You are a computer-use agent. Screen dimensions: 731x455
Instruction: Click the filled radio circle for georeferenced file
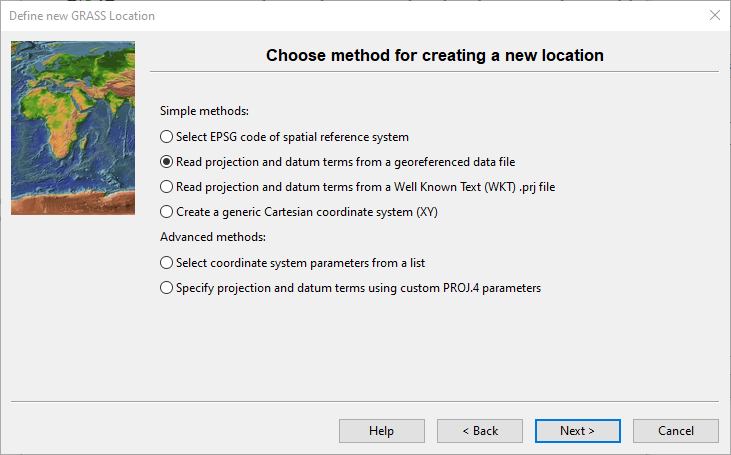166,161
